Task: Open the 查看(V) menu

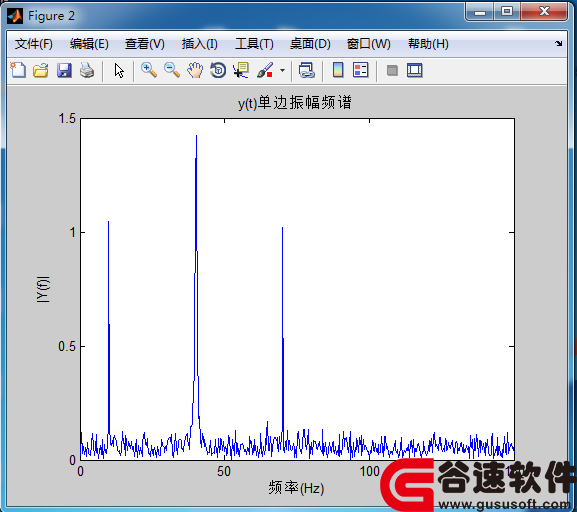Action: (144, 44)
